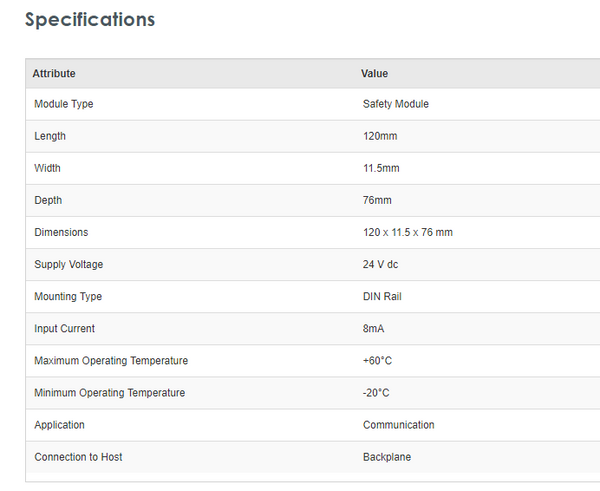
Task: Click the 11.5mm width value
Action: 381,168
